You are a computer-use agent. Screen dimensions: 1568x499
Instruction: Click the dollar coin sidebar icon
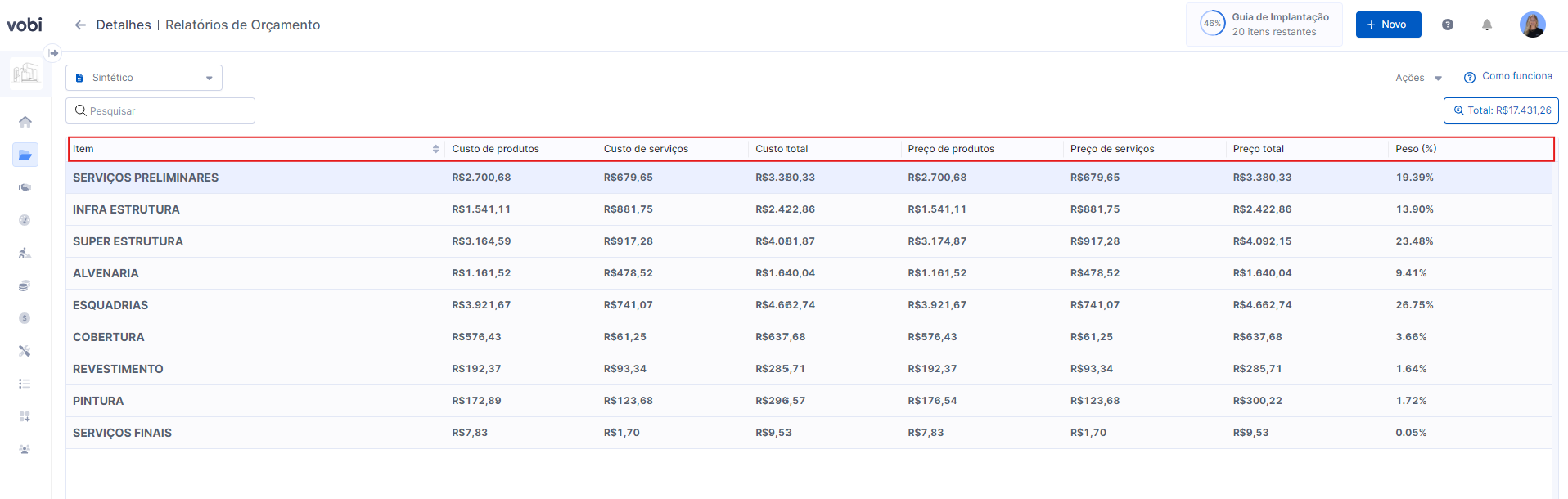(25, 318)
